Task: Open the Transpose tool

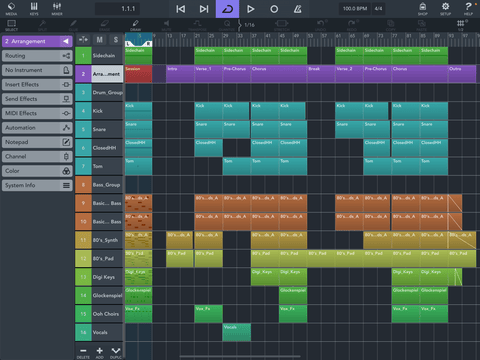Action: (197, 25)
